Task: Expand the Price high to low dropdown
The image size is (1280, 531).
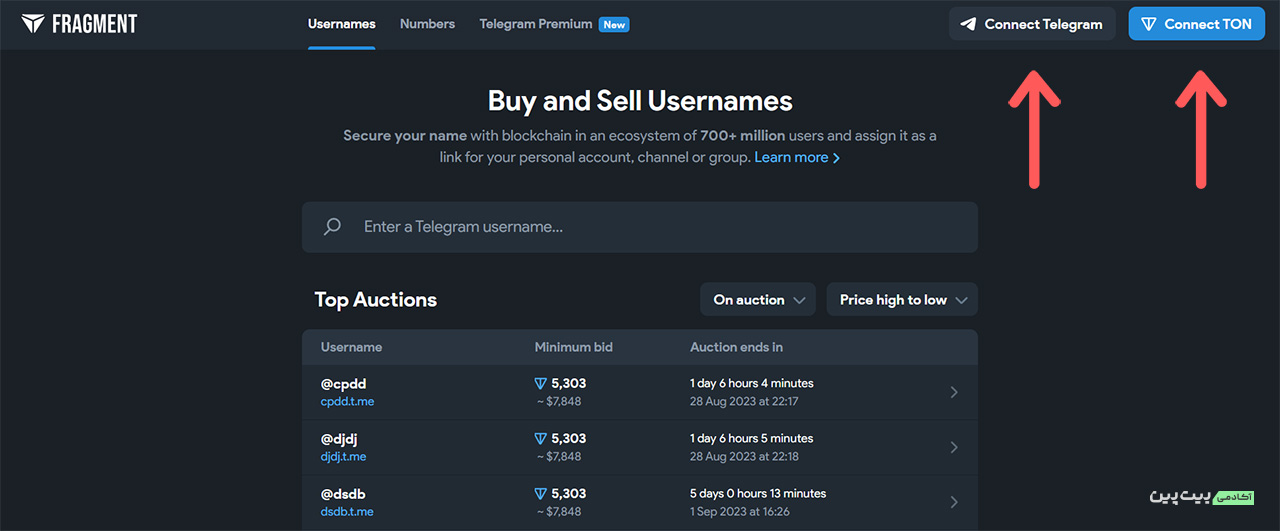Action: click(902, 300)
